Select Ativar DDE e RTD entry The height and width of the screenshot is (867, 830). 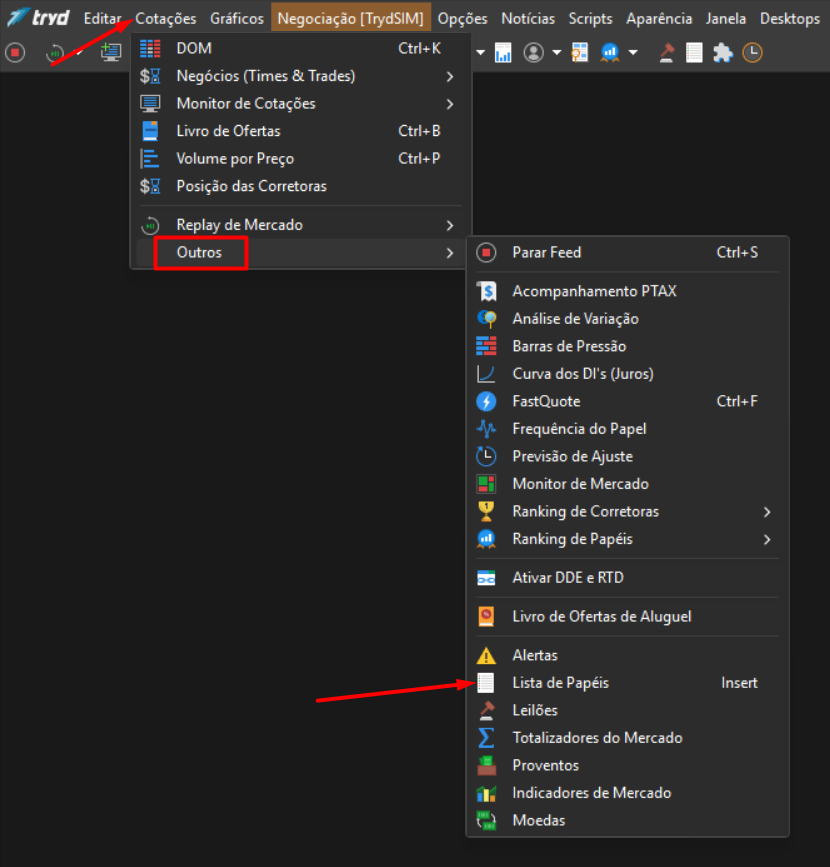pos(627,578)
